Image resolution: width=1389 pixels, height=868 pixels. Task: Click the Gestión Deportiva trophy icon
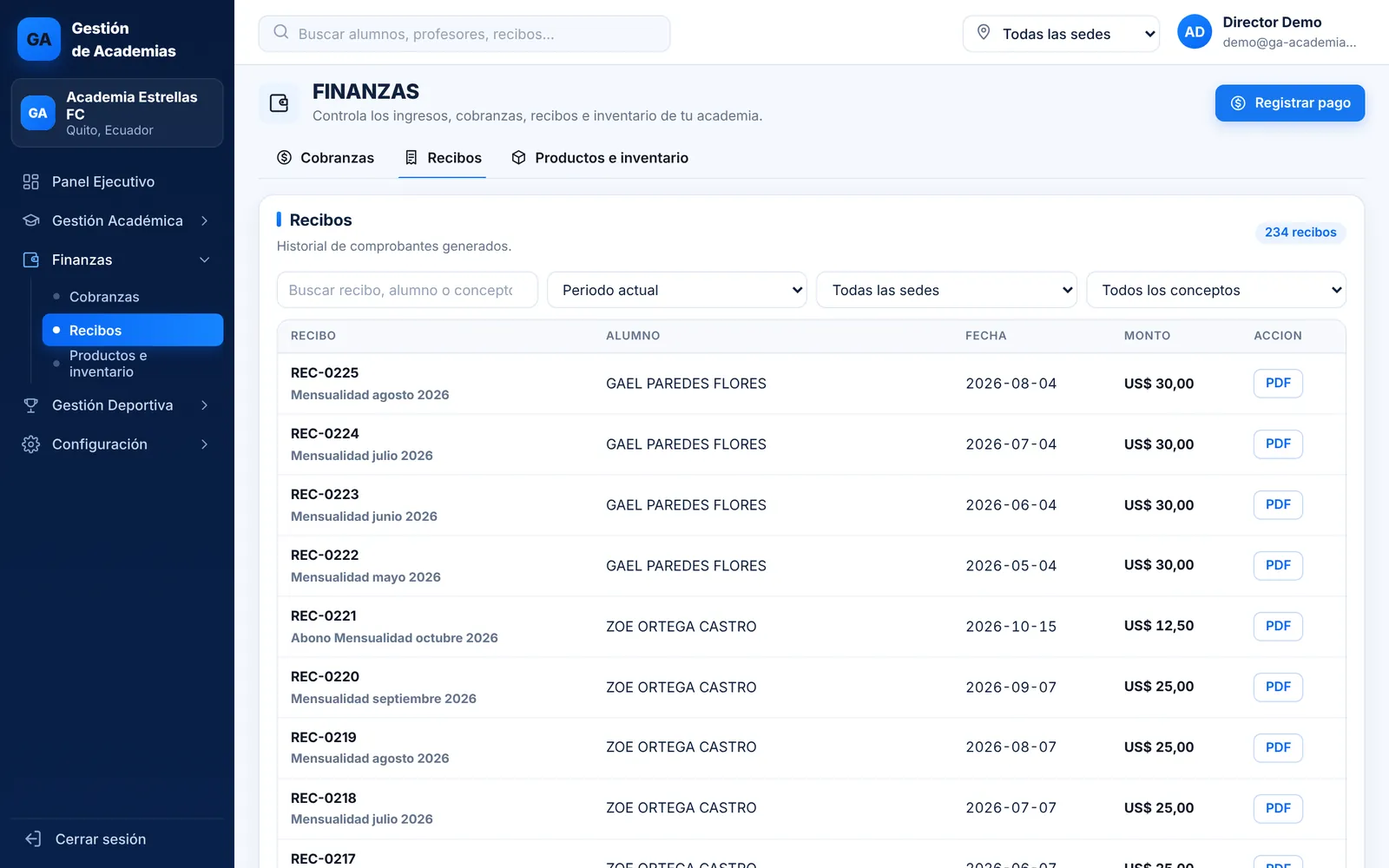click(31, 405)
